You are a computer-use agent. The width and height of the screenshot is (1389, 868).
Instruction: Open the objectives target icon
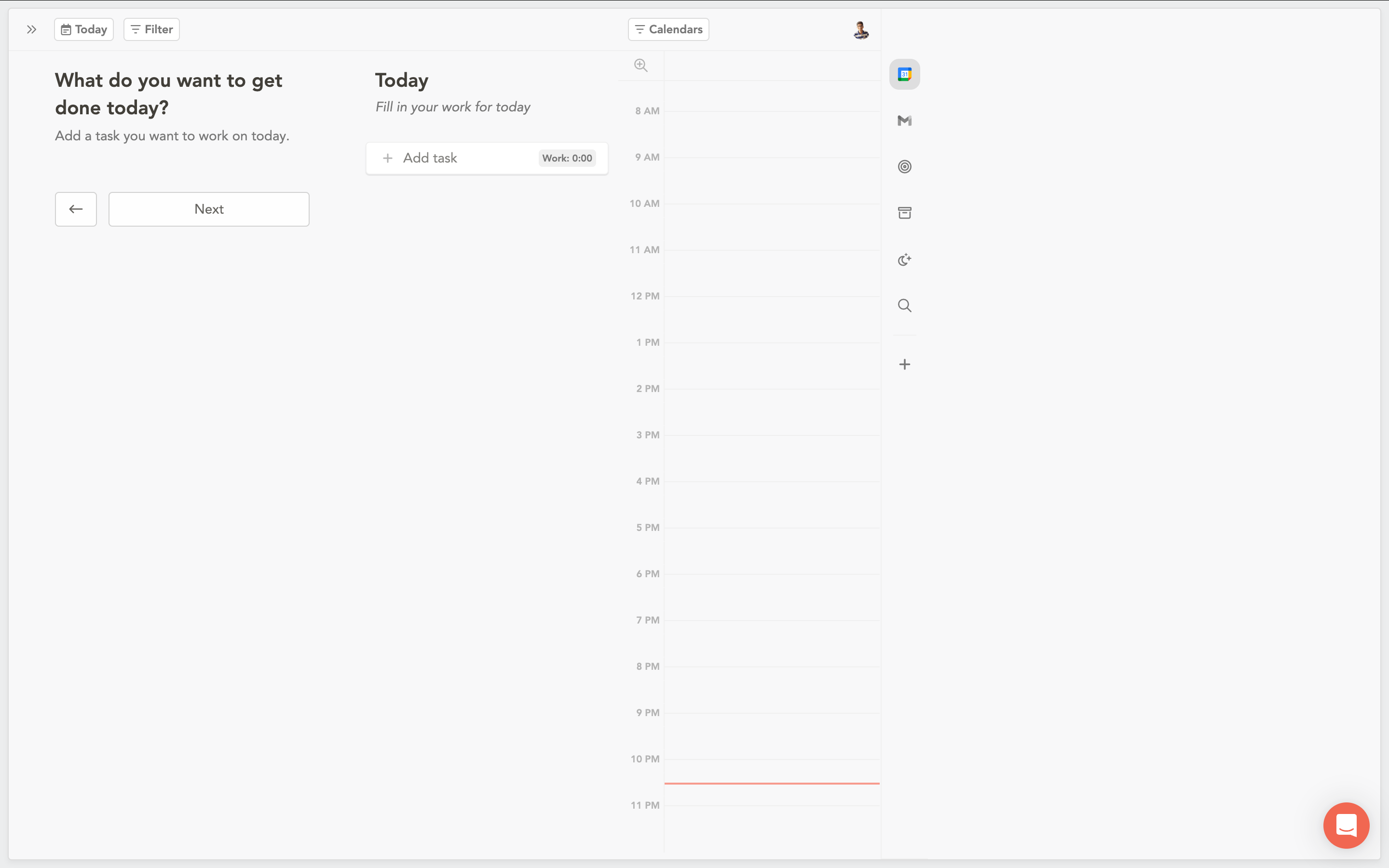click(904, 166)
